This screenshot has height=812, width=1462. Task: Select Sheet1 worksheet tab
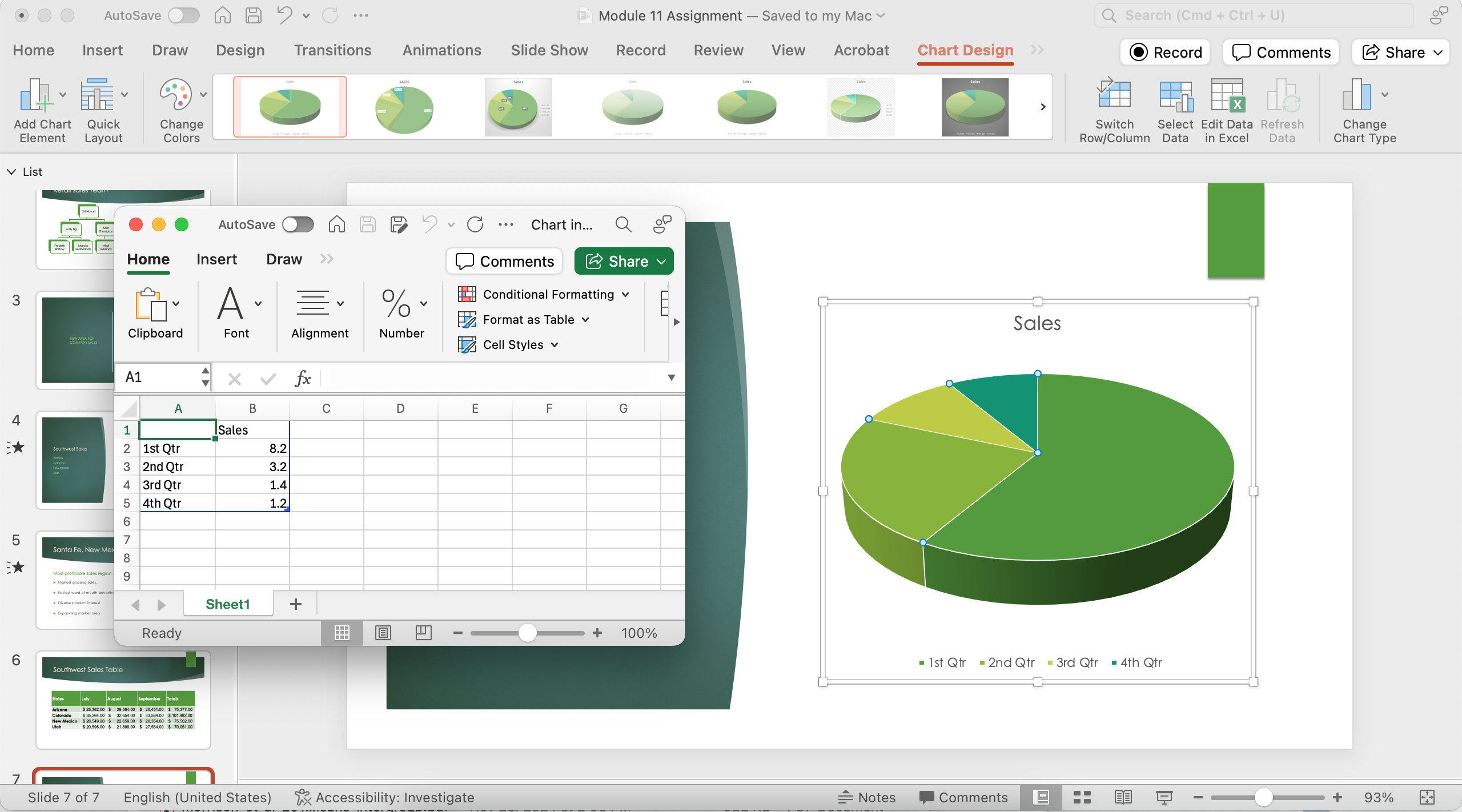pyautogui.click(x=228, y=604)
